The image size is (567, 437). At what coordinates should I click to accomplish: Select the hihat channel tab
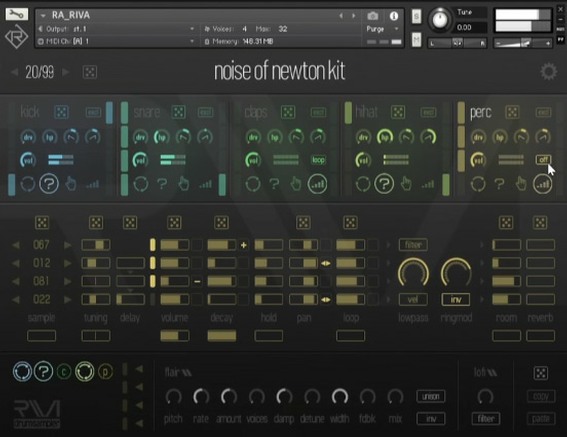coord(366,112)
